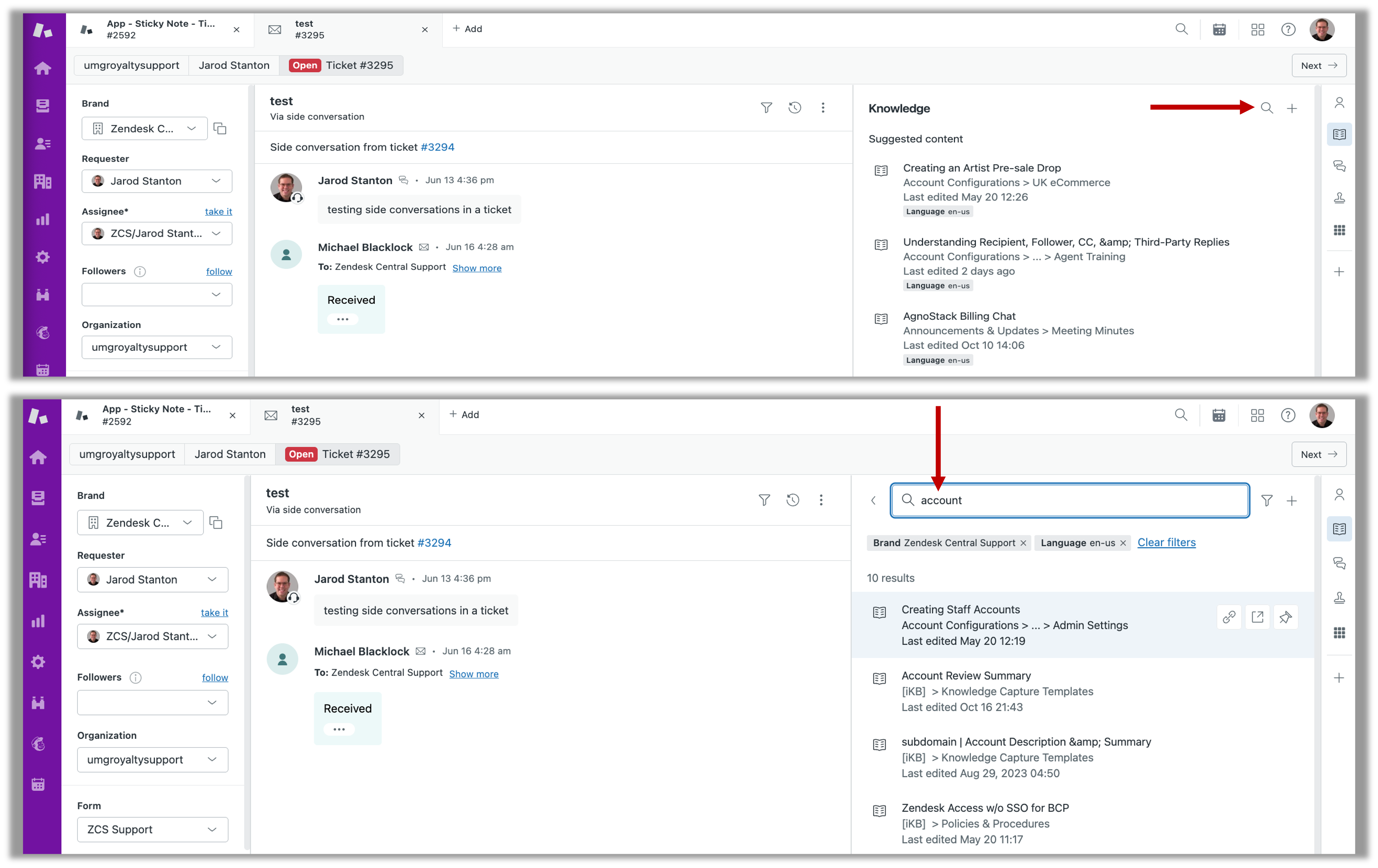Click follow link in upper screenshot
This screenshot has height=868, width=1378.
(x=219, y=271)
